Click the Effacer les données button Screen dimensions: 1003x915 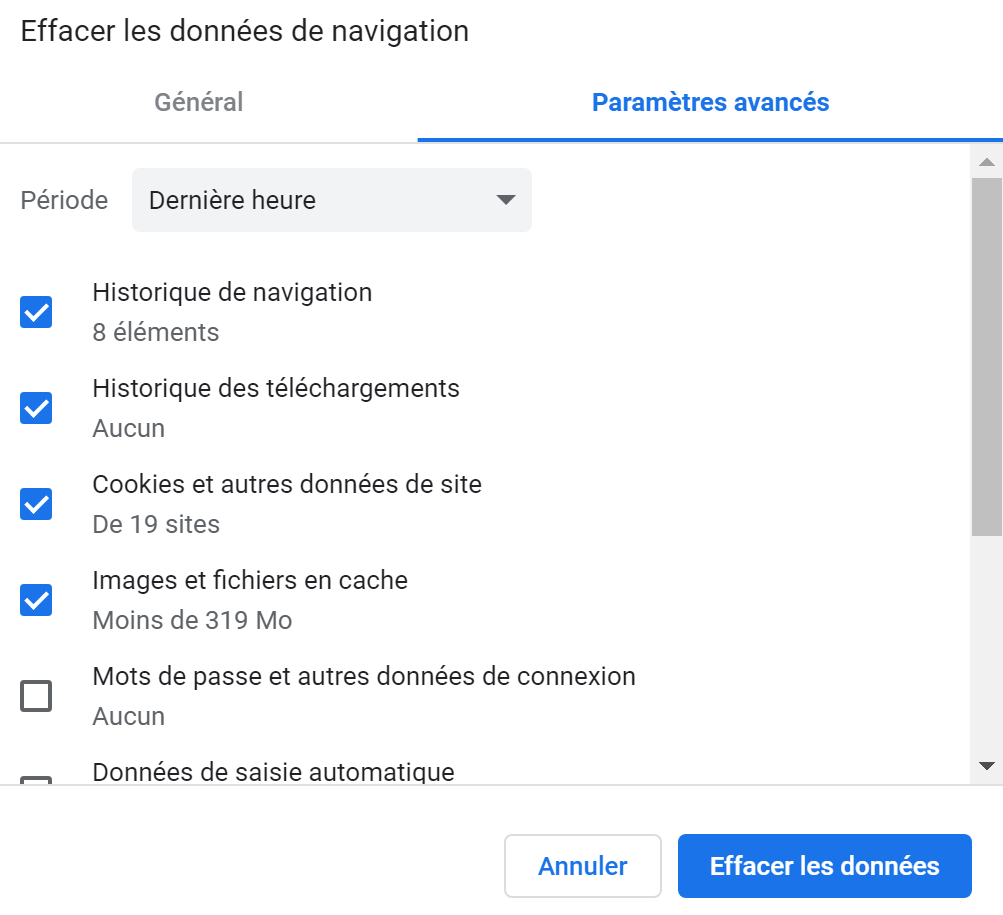coord(825,866)
